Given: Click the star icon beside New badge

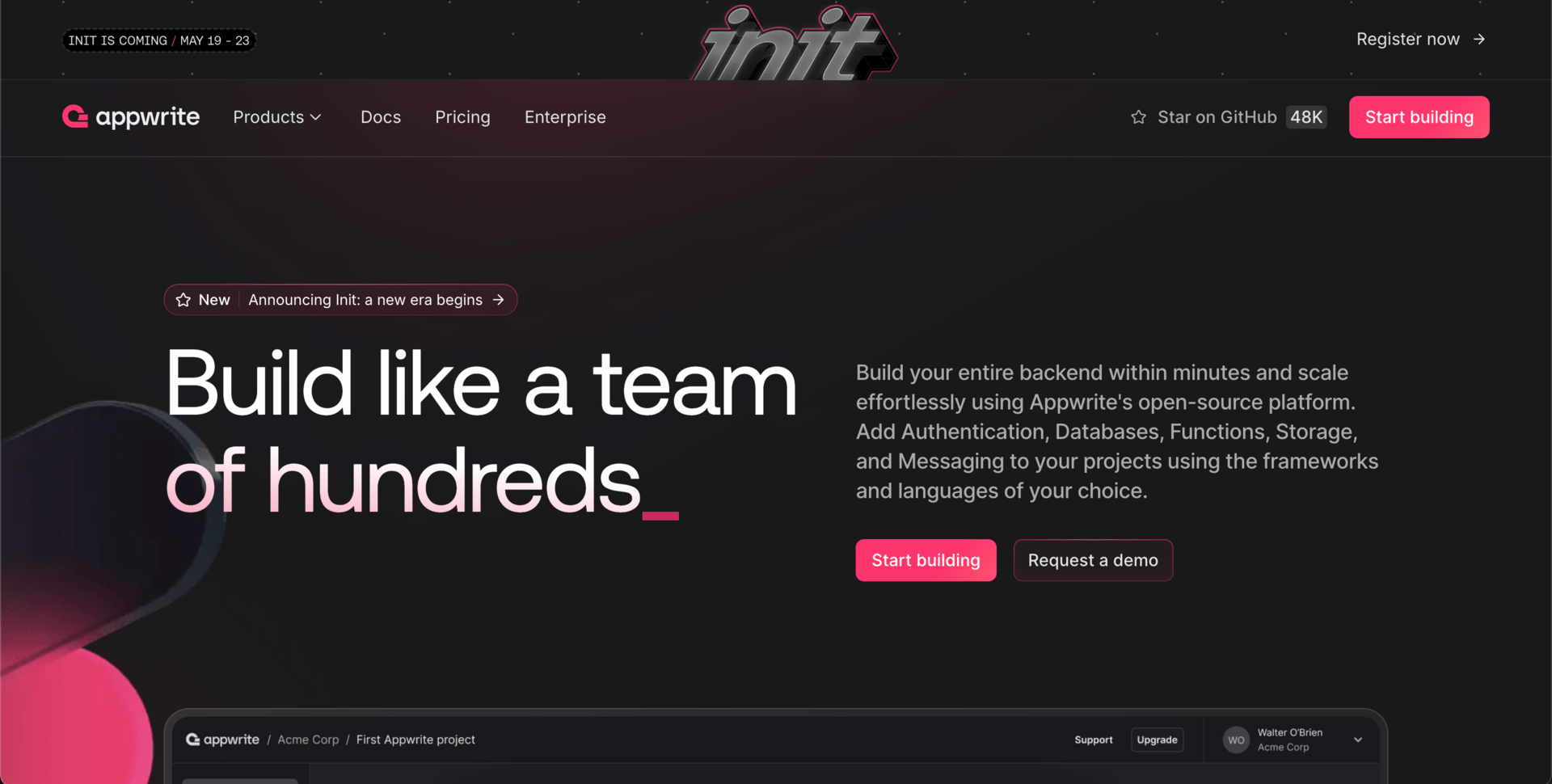Looking at the screenshot, I should 183,300.
